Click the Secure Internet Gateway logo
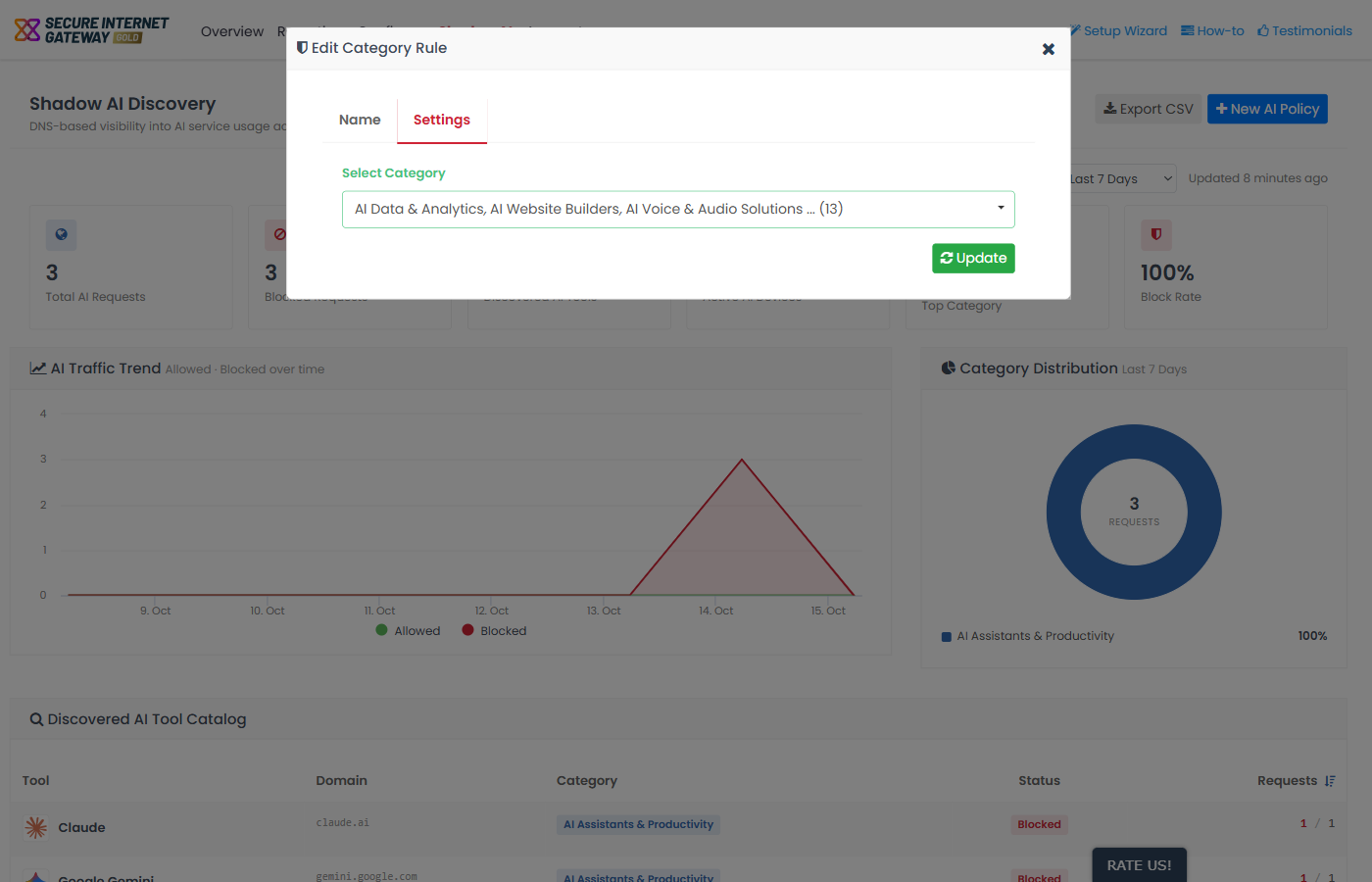 [x=91, y=30]
